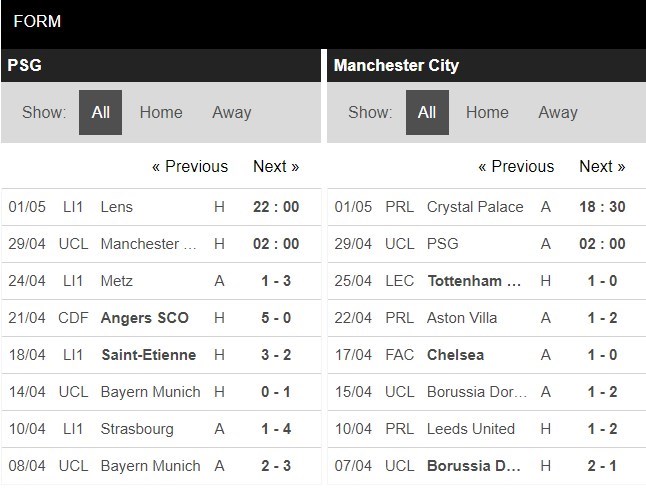This screenshot has height=495, width=646.
Task: Select All filter in Manchester City panel
Action: [427, 112]
